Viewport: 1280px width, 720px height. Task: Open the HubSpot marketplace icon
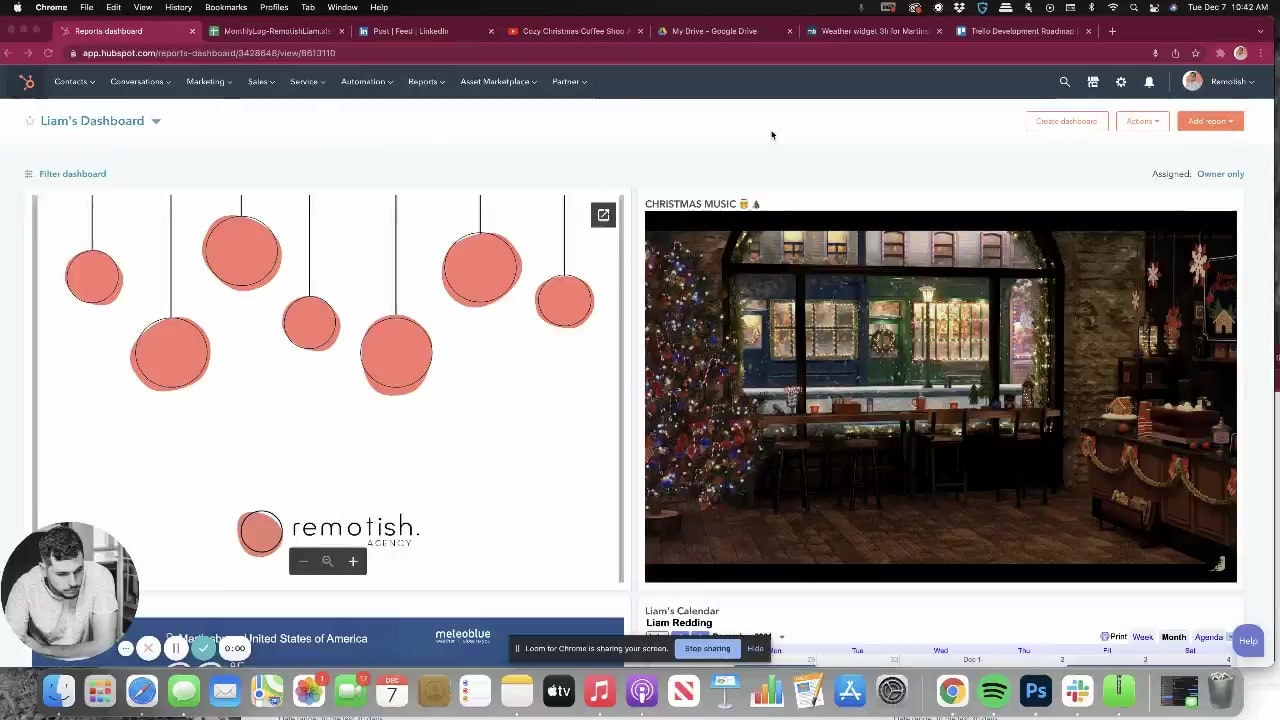[x=1093, y=82]
